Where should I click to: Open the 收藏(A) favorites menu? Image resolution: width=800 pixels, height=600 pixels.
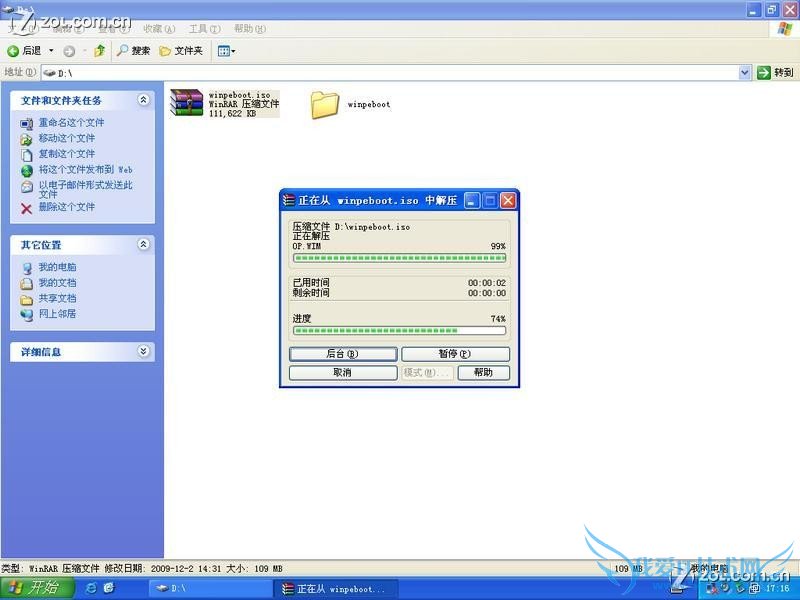pyautogui.click(x=159, y=29)
